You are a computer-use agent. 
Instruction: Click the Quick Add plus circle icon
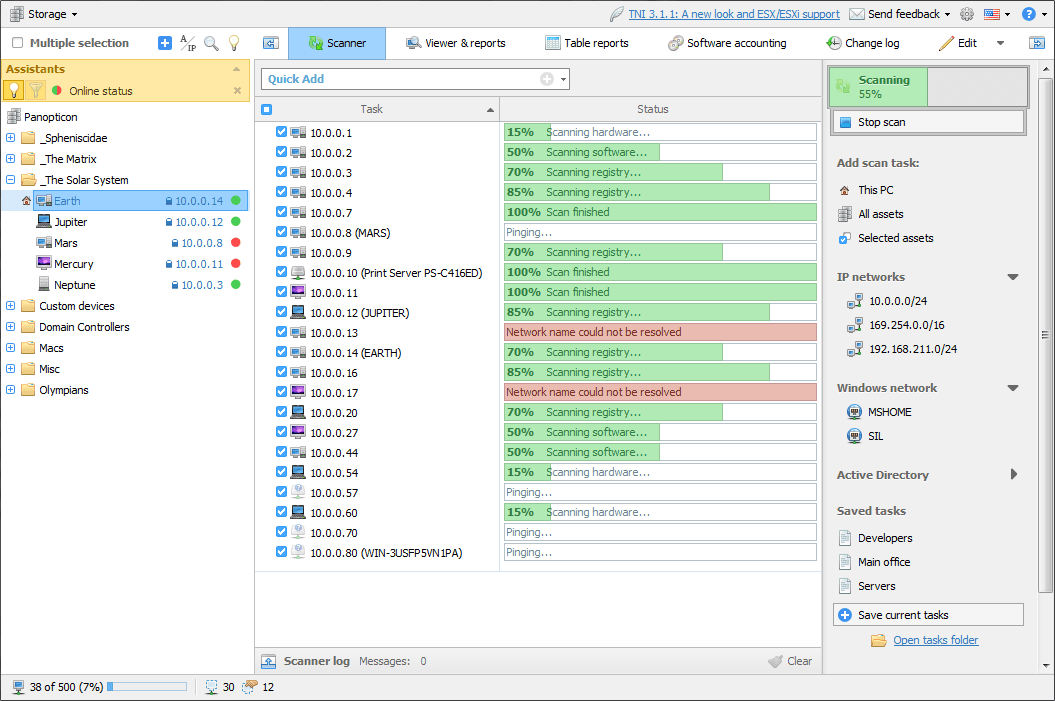[547, 79]
